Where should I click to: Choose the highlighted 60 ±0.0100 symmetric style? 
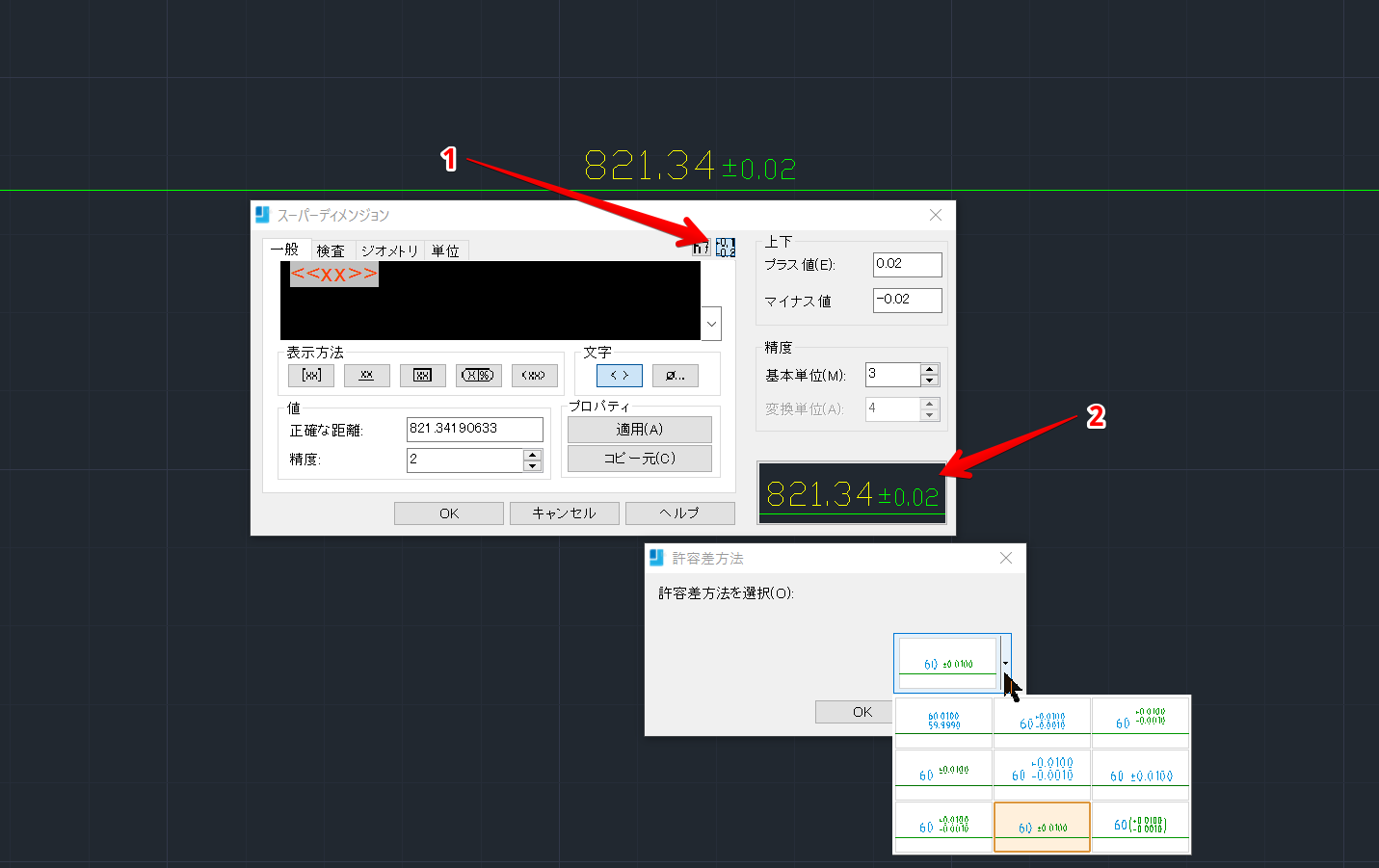pos(1043,827)
